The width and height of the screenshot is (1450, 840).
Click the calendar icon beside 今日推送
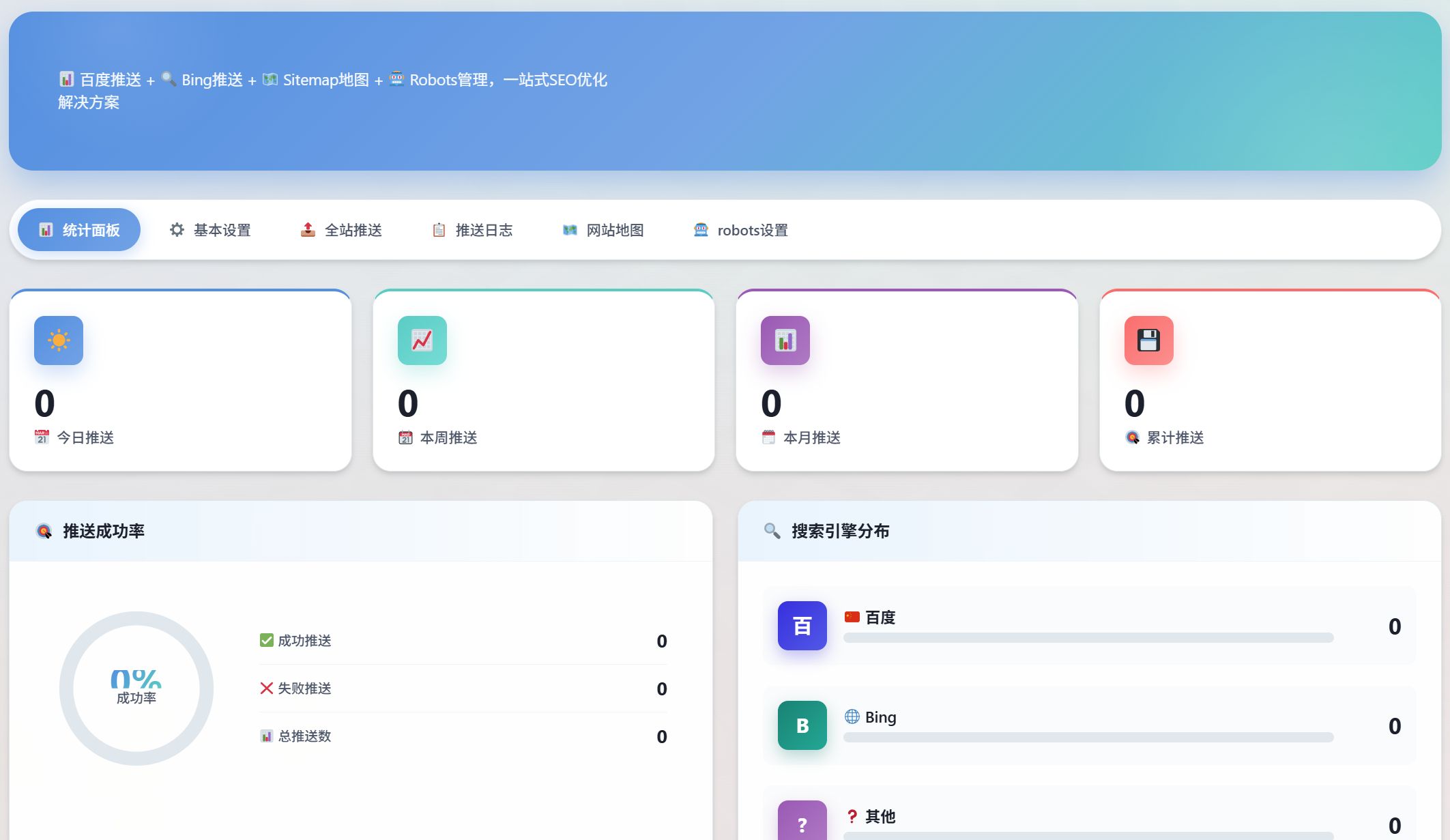coord(42,437)
